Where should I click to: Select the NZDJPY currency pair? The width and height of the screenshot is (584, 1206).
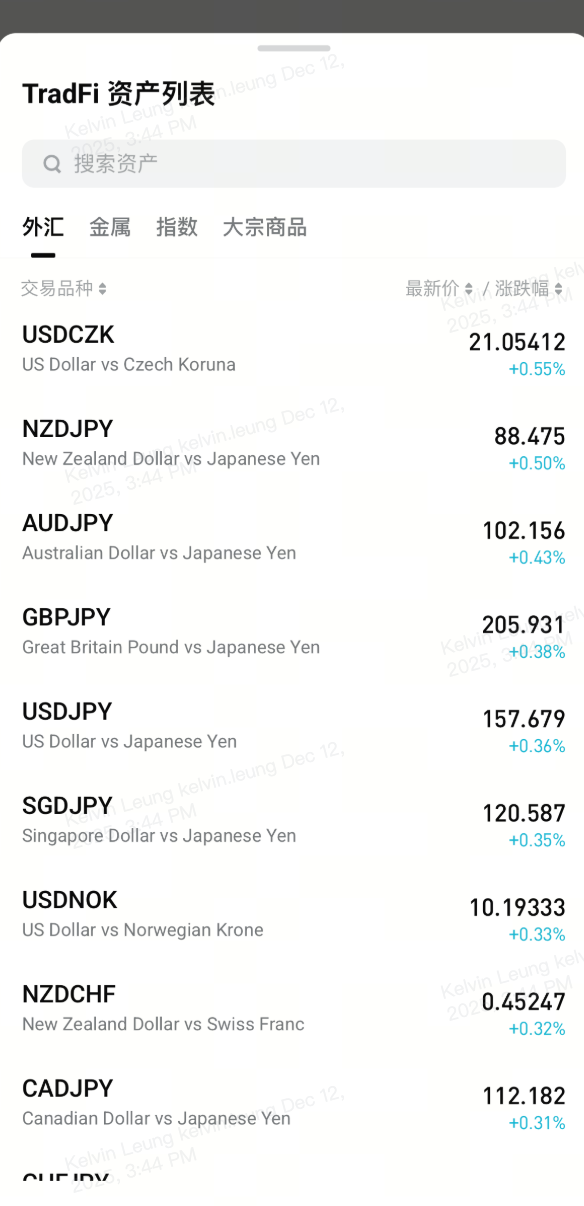click(292, 444)
